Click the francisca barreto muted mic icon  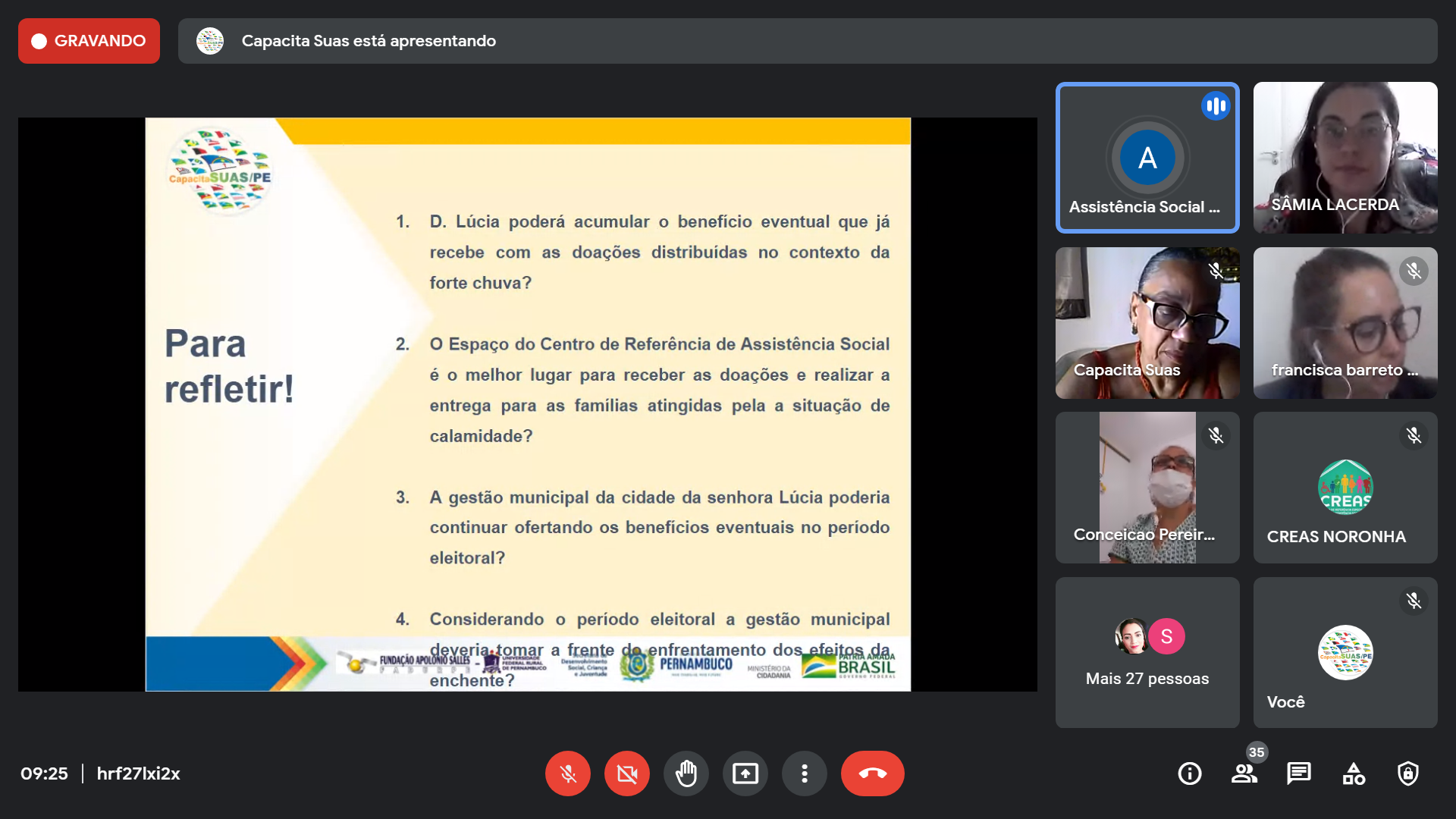(1414, 271)
